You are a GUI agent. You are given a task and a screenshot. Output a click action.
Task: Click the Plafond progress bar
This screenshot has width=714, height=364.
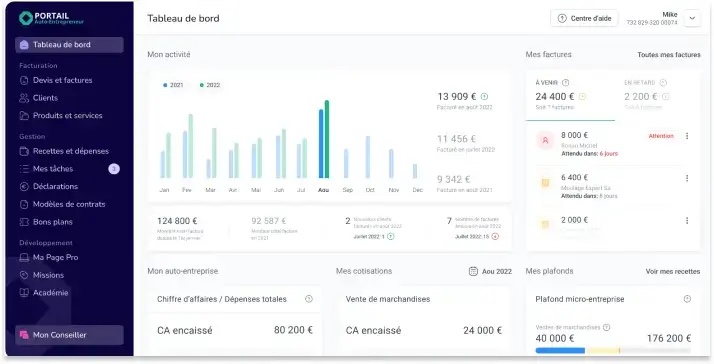tap(613, 351)
